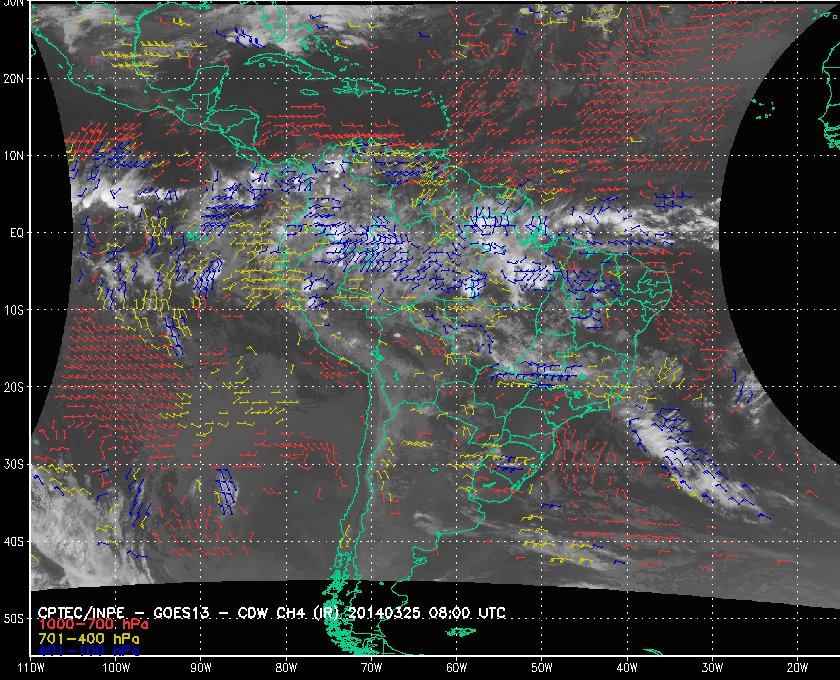Viewport: 840px width, 680px height.
Task: Click the 30S latitude axis label
Action: (x=13, y=465)
